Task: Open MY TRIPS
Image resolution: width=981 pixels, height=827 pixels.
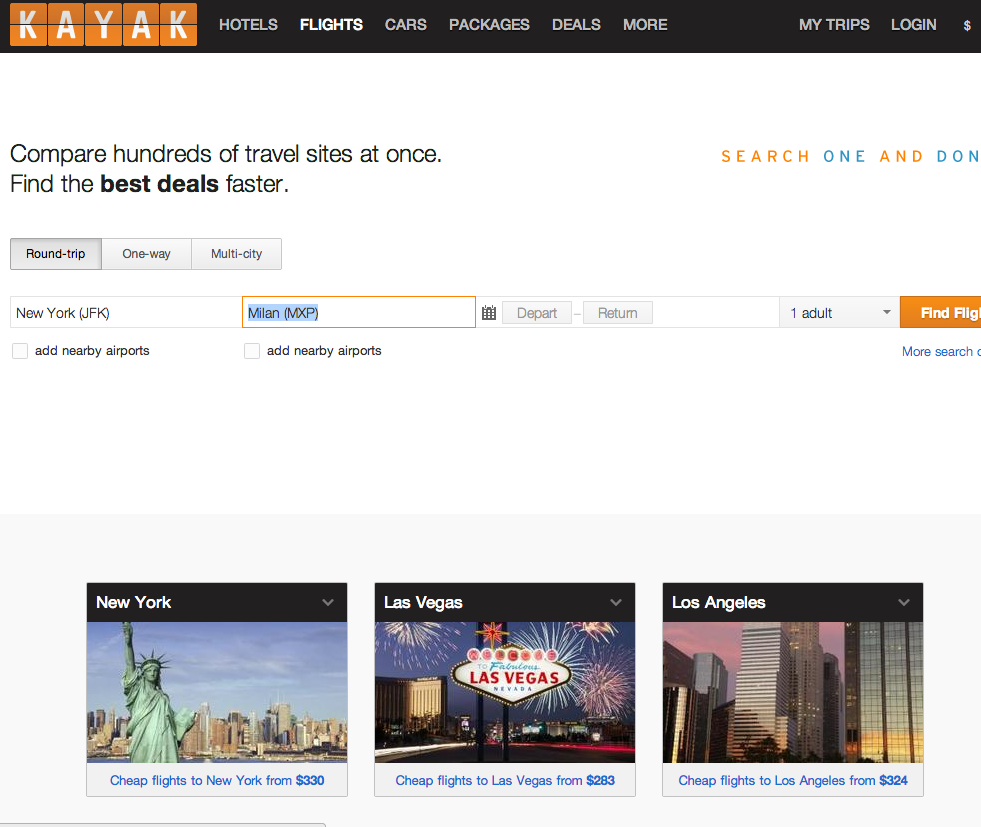Action: 834,24
